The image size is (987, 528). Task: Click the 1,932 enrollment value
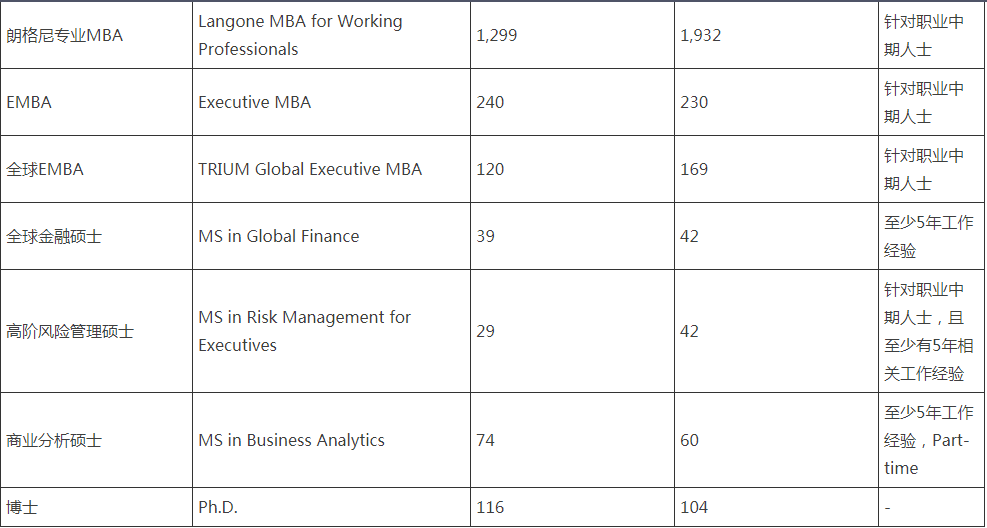click(700, 35)
